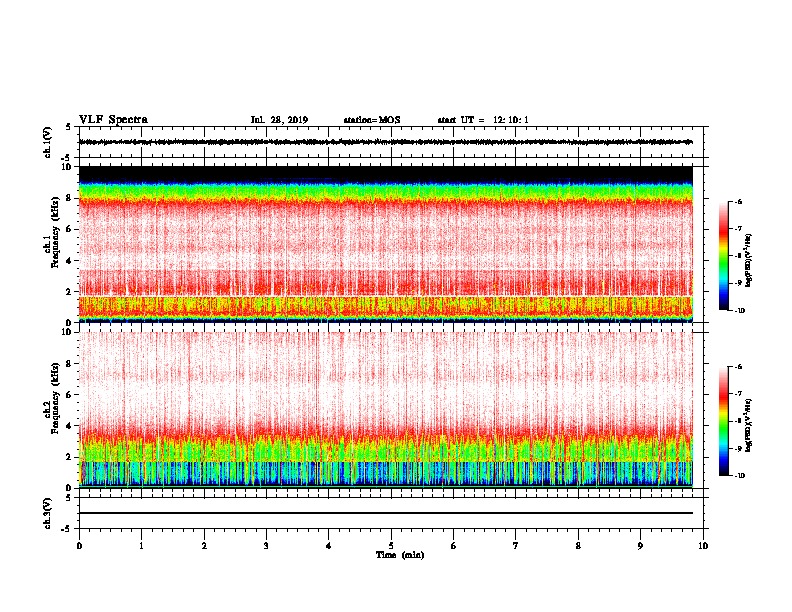Viewport: 792px width, 612px height.
Task: Click the ch.2 "Frequency (kHz)" axis label
Action: (x=55, y=398)
